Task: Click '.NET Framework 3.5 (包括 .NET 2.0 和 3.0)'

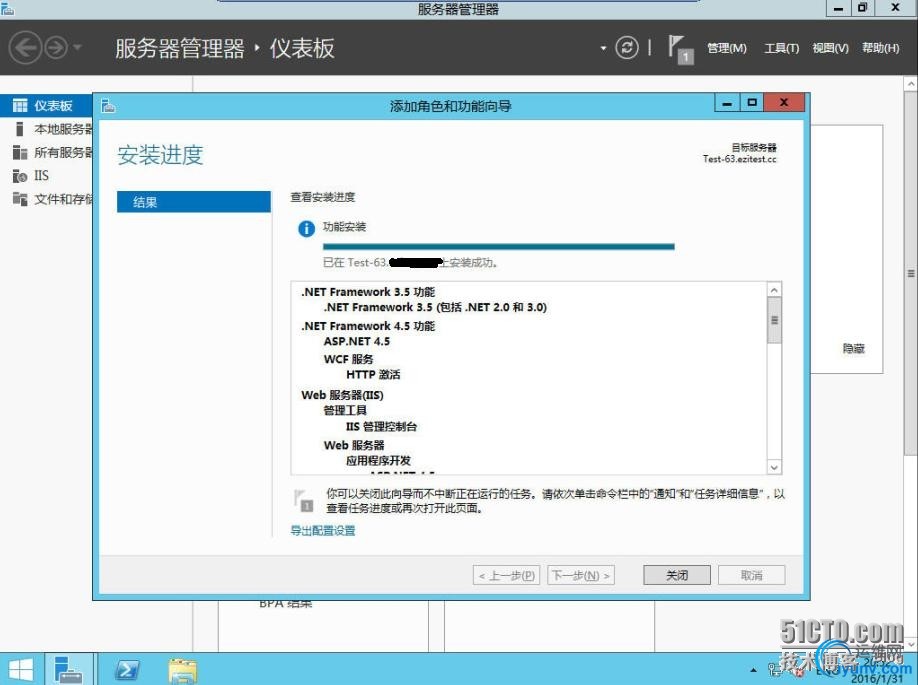Action: [x=435, y=307]
